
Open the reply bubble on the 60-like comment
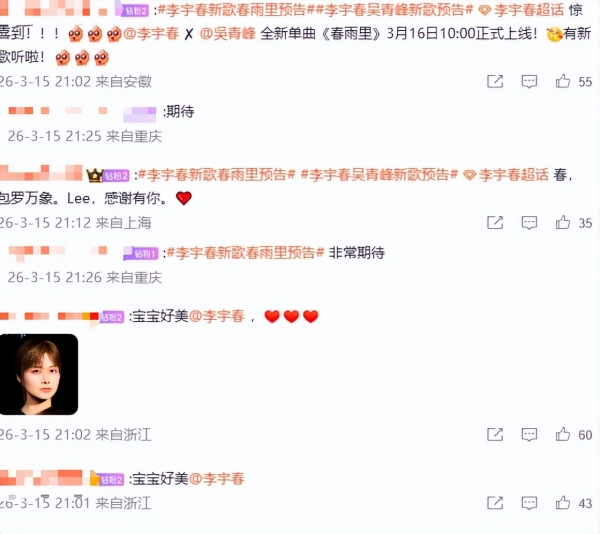pos(529,434)
